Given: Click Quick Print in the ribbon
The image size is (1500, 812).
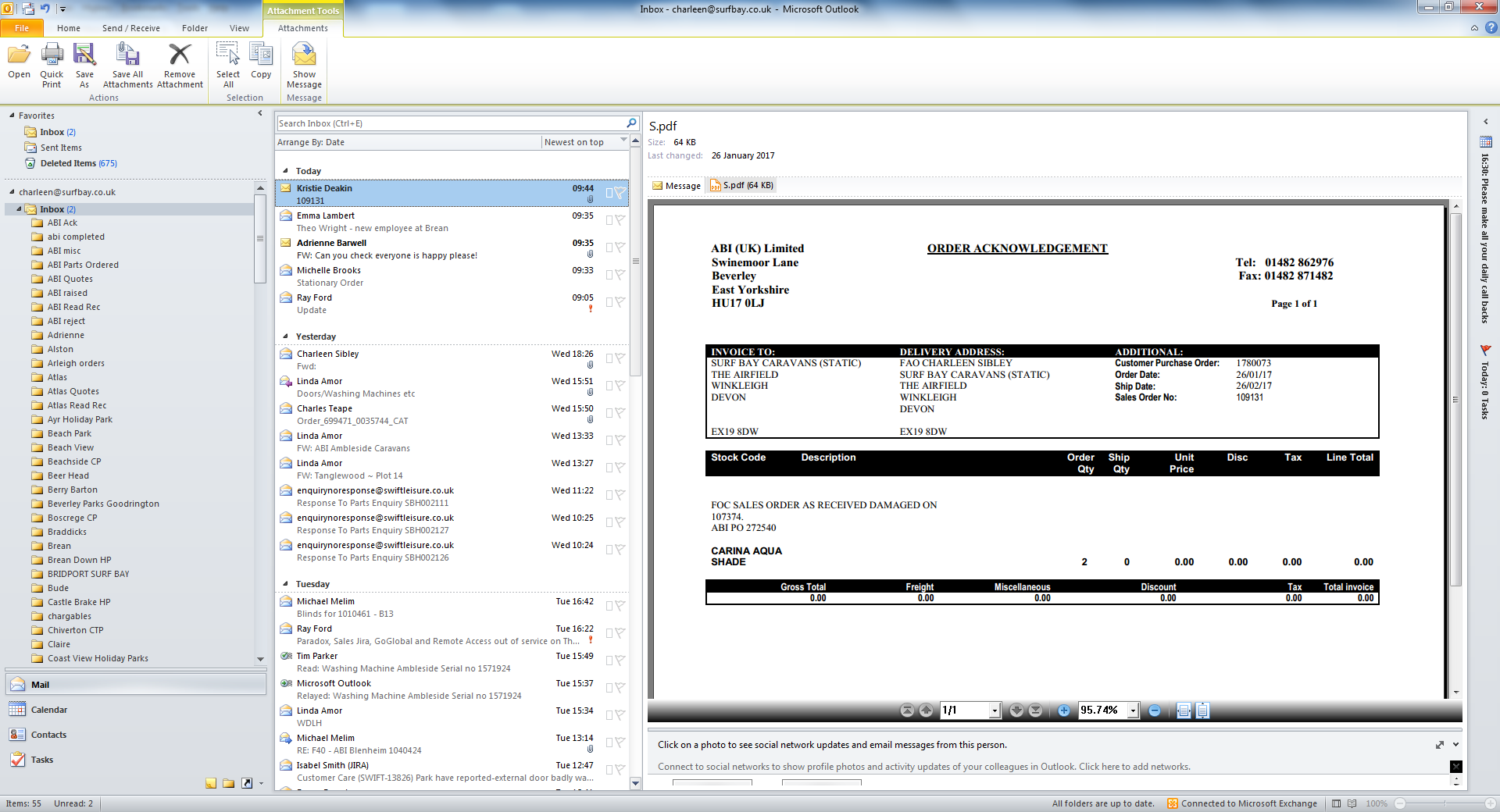Looking at the screenshot, I should 52,65.
